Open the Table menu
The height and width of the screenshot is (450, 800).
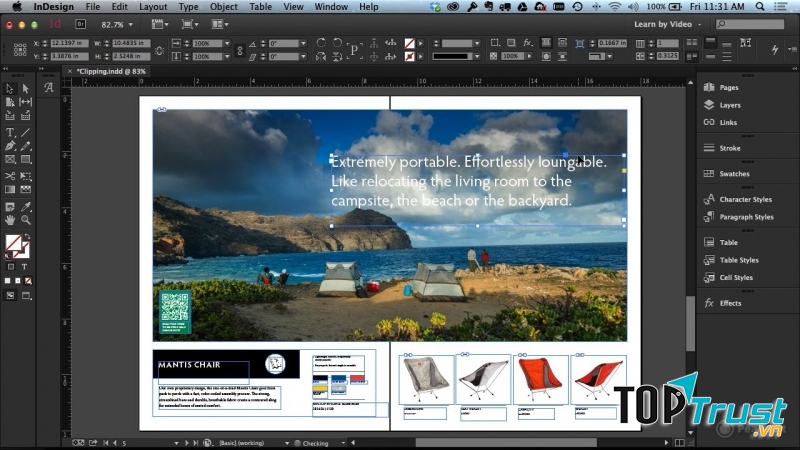pyautogui.click(x=260, y=7)
